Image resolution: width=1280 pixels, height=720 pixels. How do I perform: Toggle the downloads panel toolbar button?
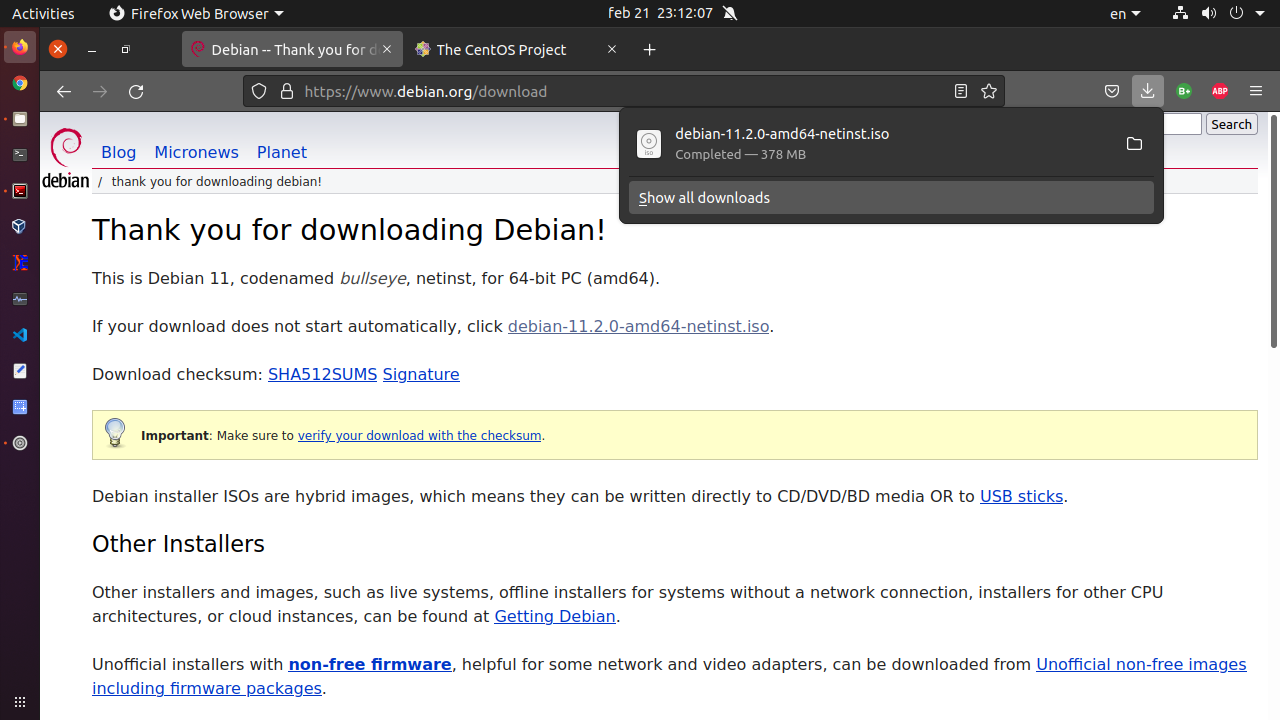coord(1147,91)
